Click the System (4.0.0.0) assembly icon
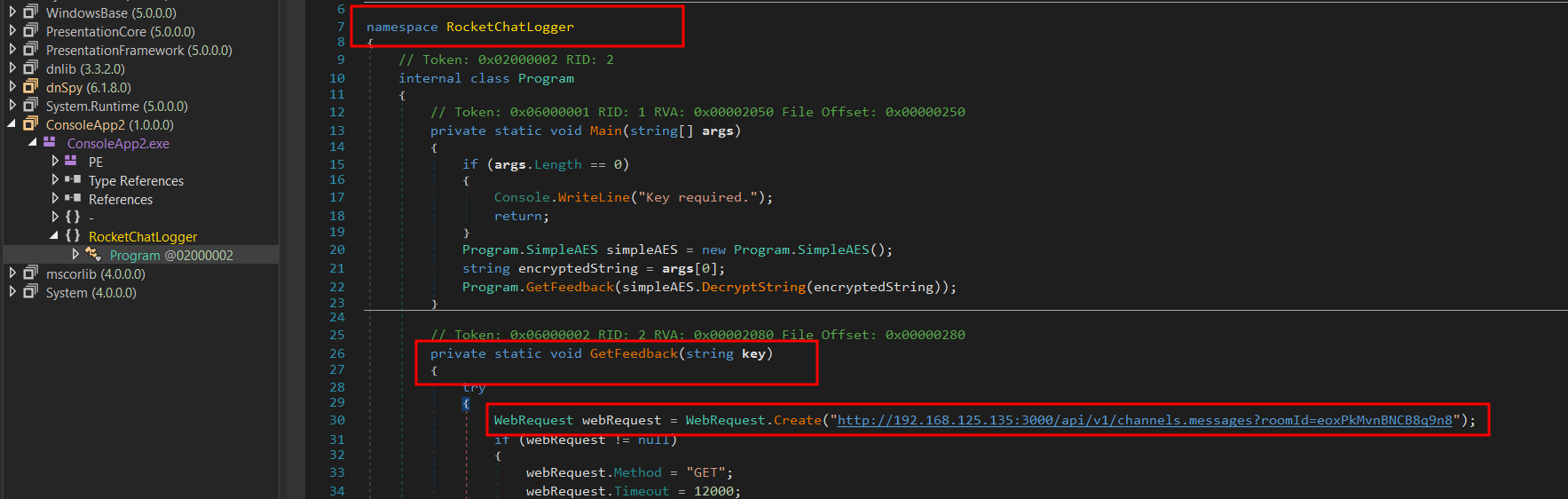This screenshot has height=499, width=1568. [x=31, y=292]
